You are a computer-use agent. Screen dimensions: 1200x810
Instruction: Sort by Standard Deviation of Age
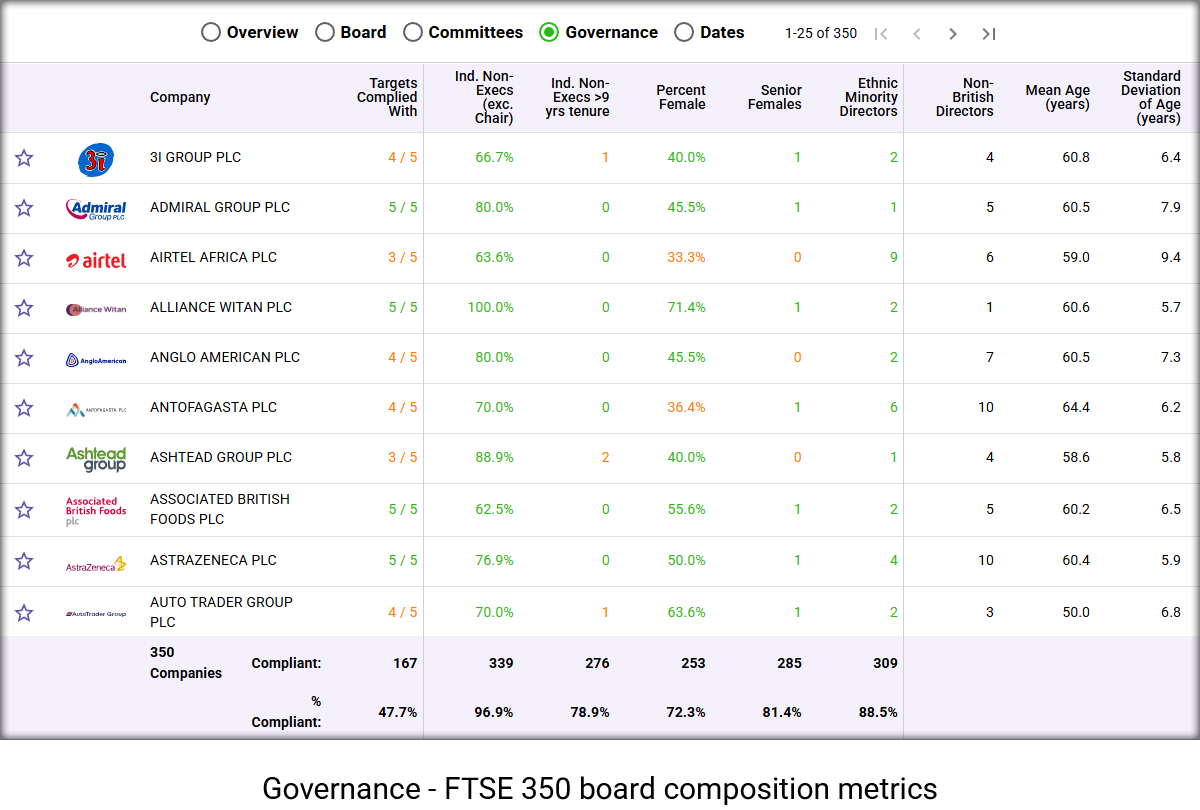click(1151, 97)
